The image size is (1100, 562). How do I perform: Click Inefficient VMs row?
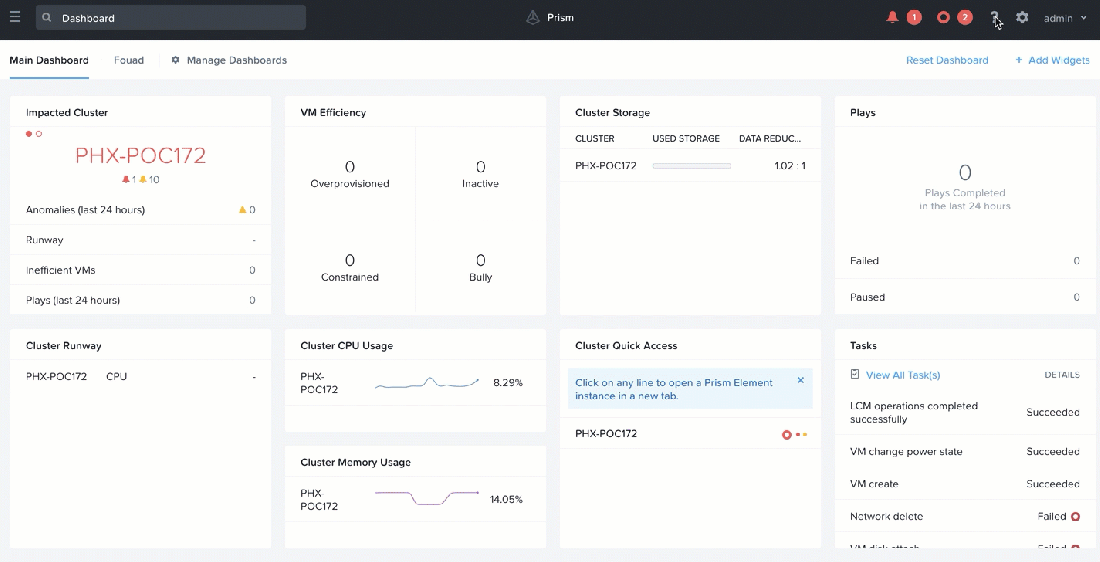(140, 270)
